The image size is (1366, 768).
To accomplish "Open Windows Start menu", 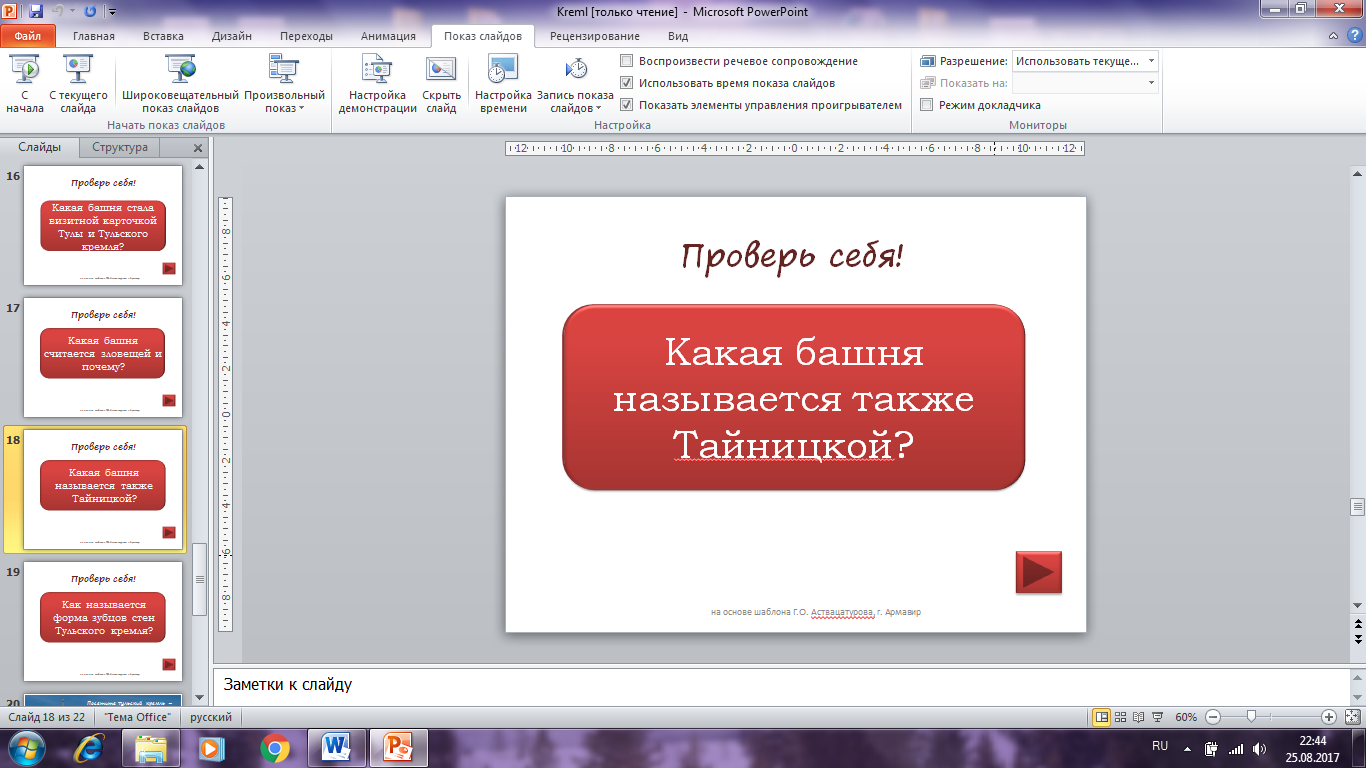I will pyautogui.click(x=27, y=747).
